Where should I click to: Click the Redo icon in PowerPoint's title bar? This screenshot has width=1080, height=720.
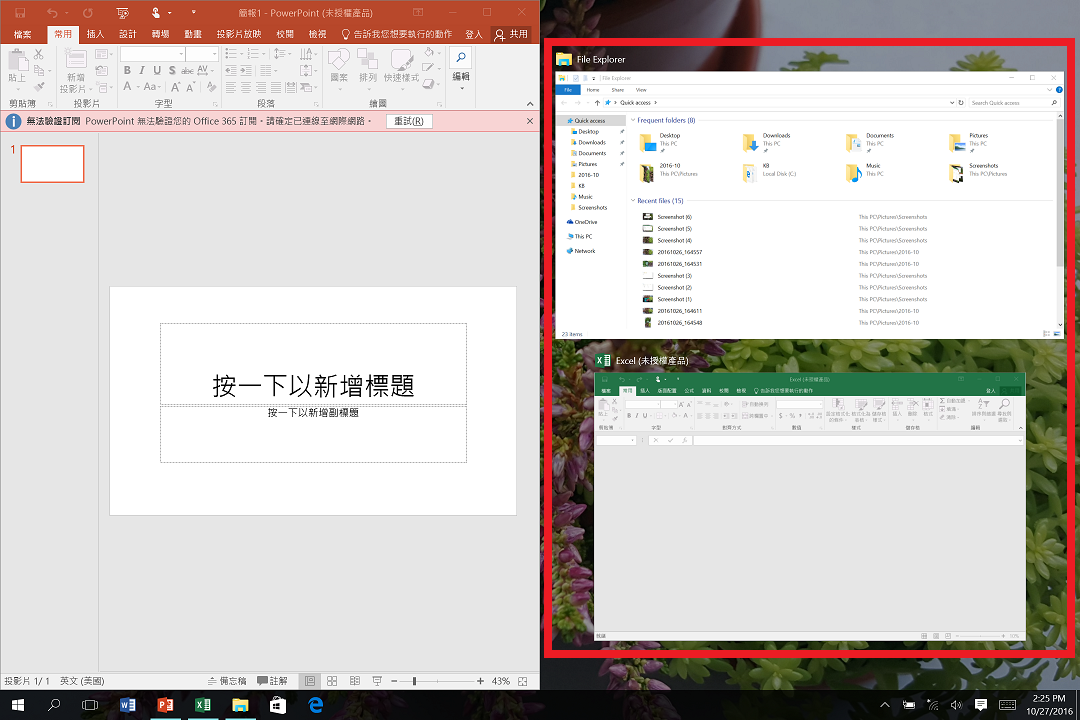[x=87, y=12]
